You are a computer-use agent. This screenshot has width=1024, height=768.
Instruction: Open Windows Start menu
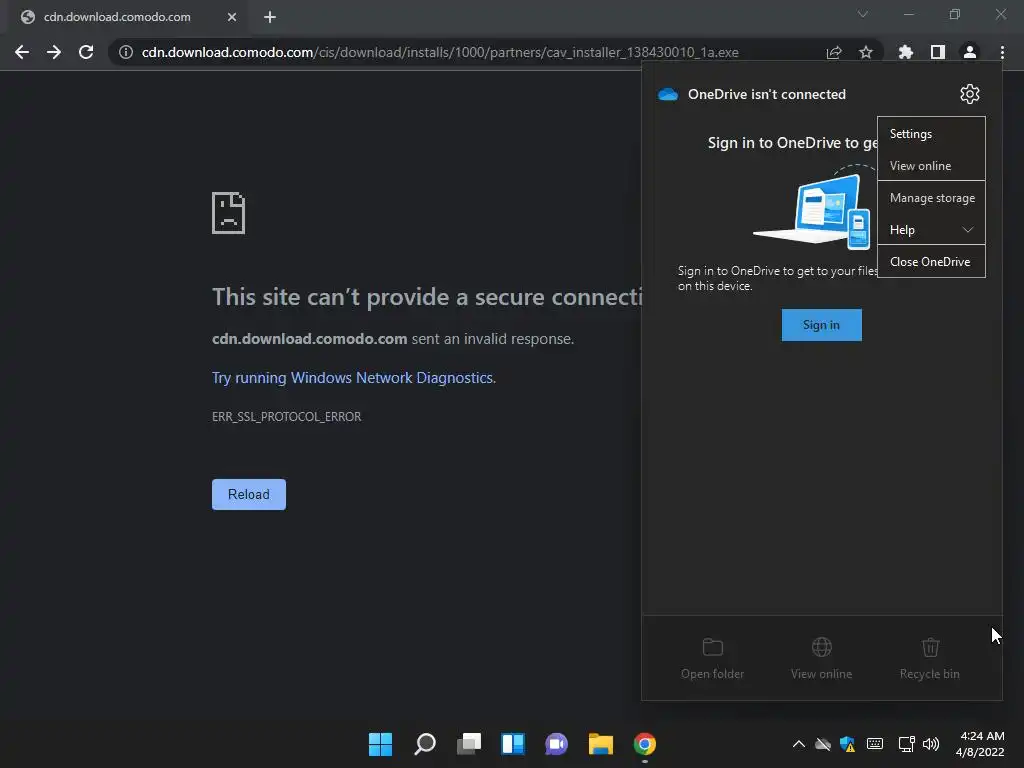pyautogui.click(x=380, y=744)
